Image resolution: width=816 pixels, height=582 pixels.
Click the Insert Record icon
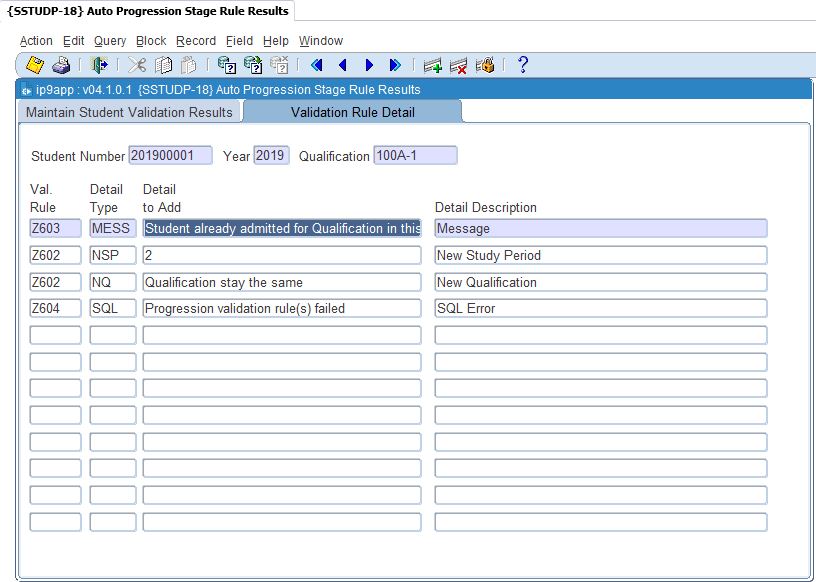[433, 65]
